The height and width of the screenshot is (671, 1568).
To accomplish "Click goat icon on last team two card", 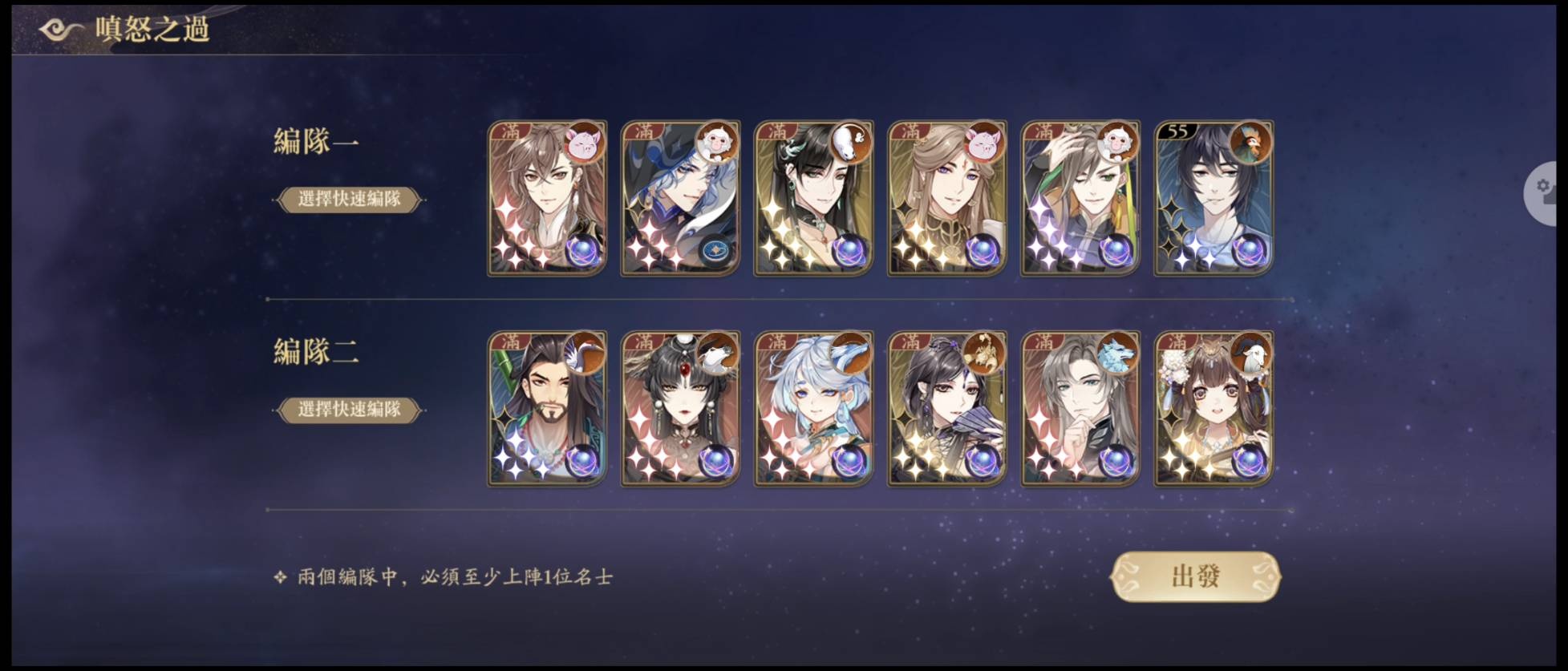I will [1250, 354].
